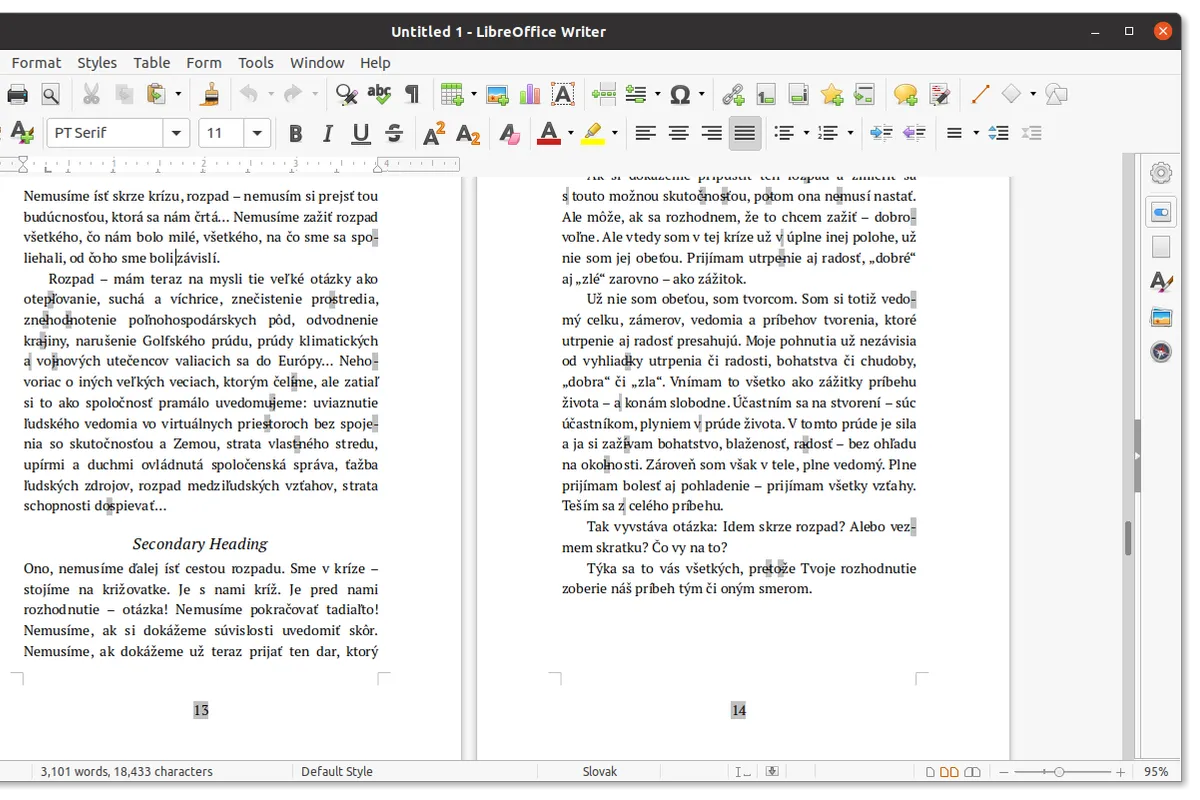Click the Subscript icon
Screen dimensions: 1200x800
(x=467, y=133)
